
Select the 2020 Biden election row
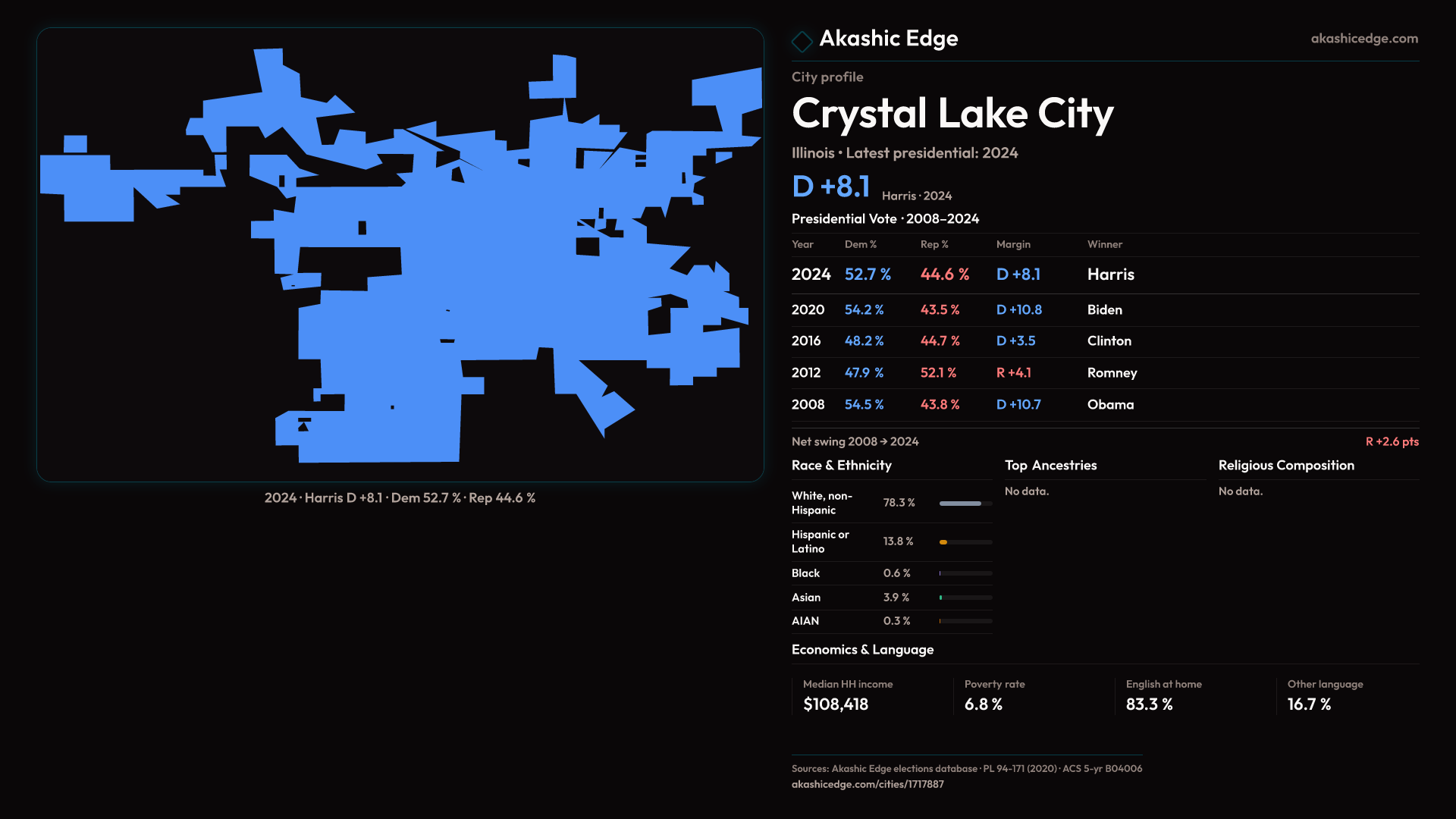pyautogui.click(x=1104, y=309)
